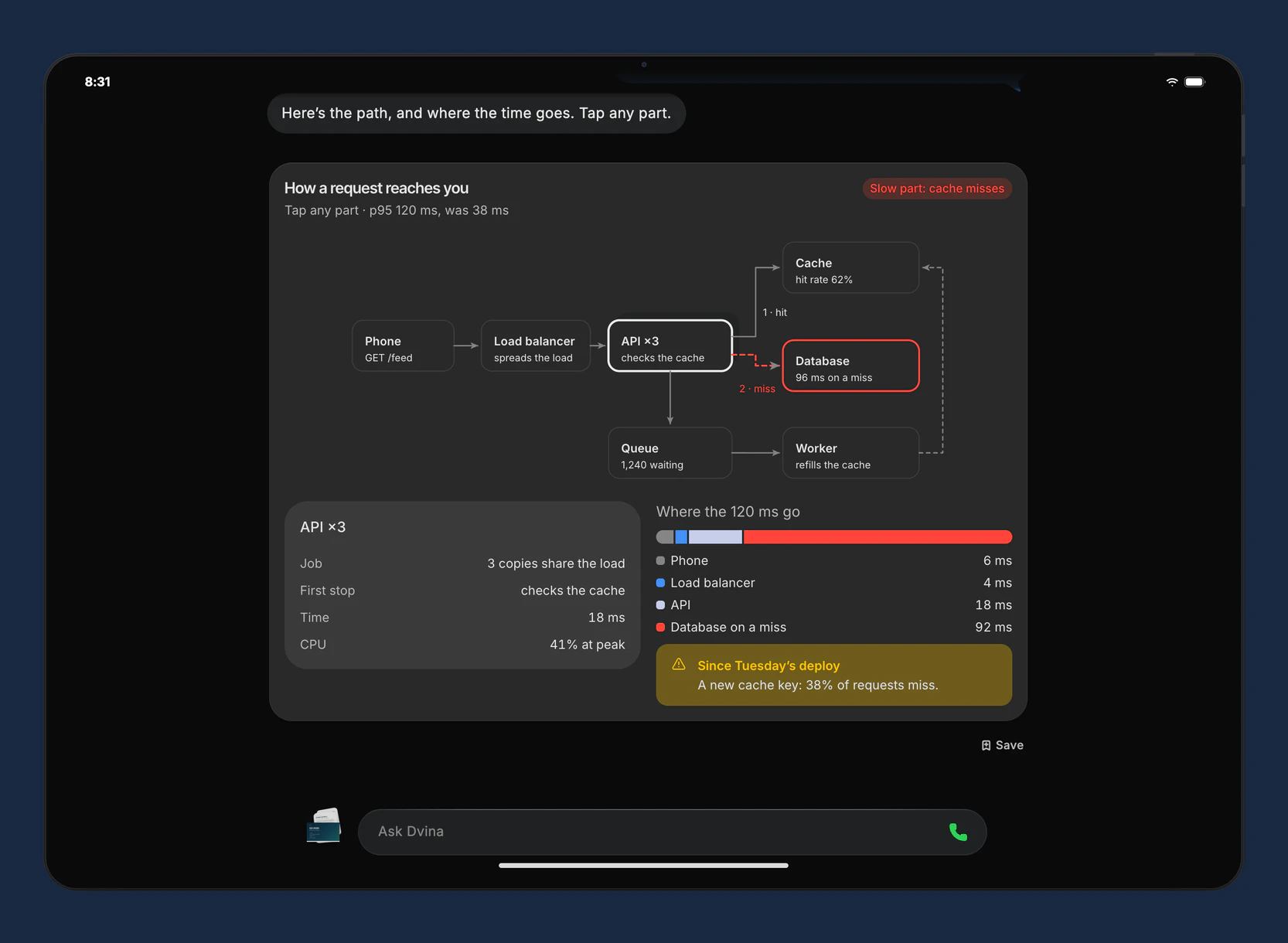1288x943 pixels.
Task: Tap the green phone call icon
Action: point(958,832)
